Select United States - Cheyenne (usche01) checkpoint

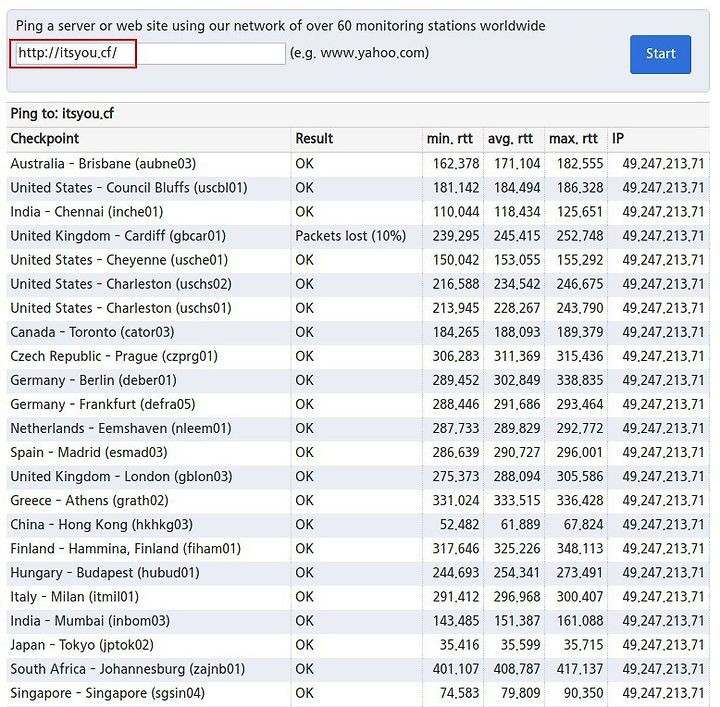[119, 260]
